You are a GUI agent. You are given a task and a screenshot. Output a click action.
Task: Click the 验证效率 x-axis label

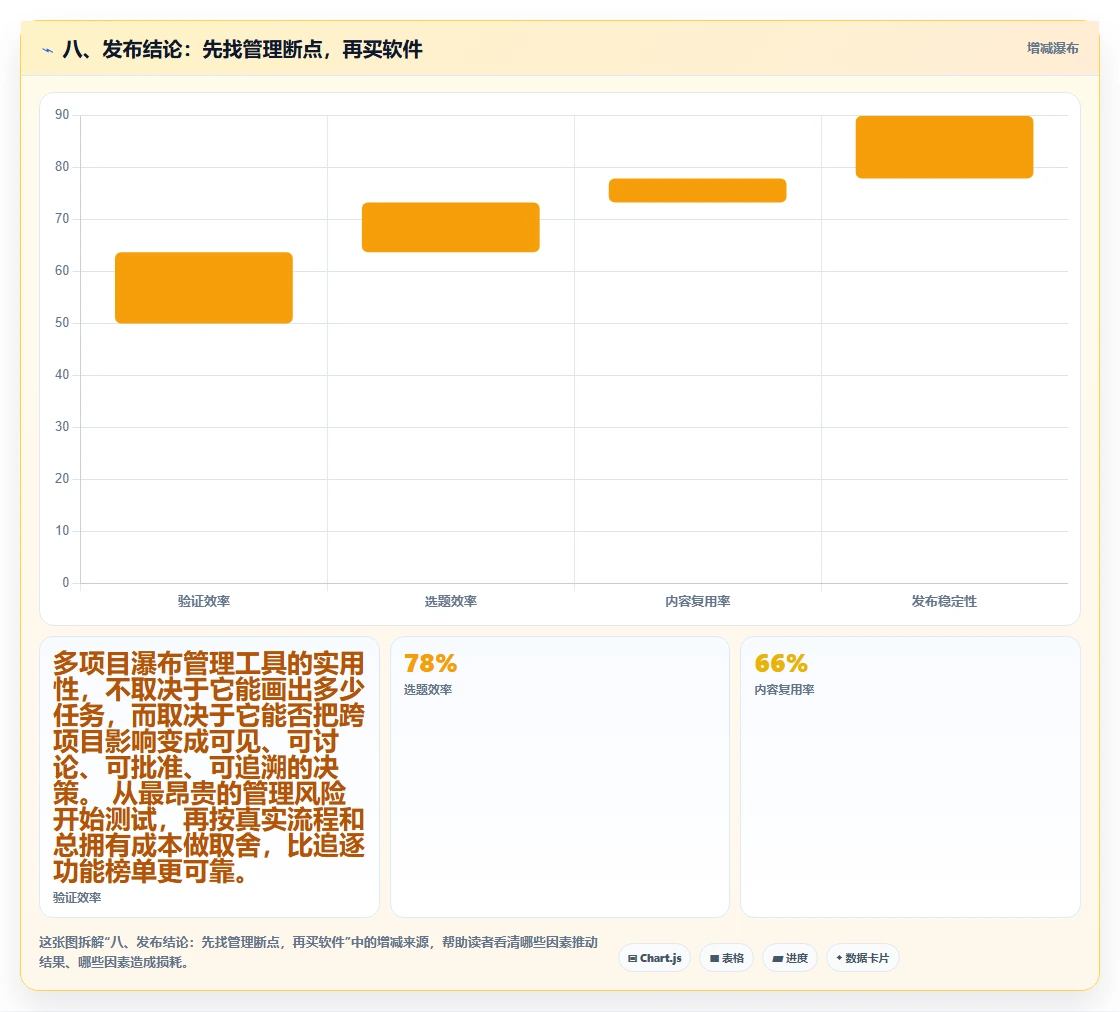click(204, 601)
